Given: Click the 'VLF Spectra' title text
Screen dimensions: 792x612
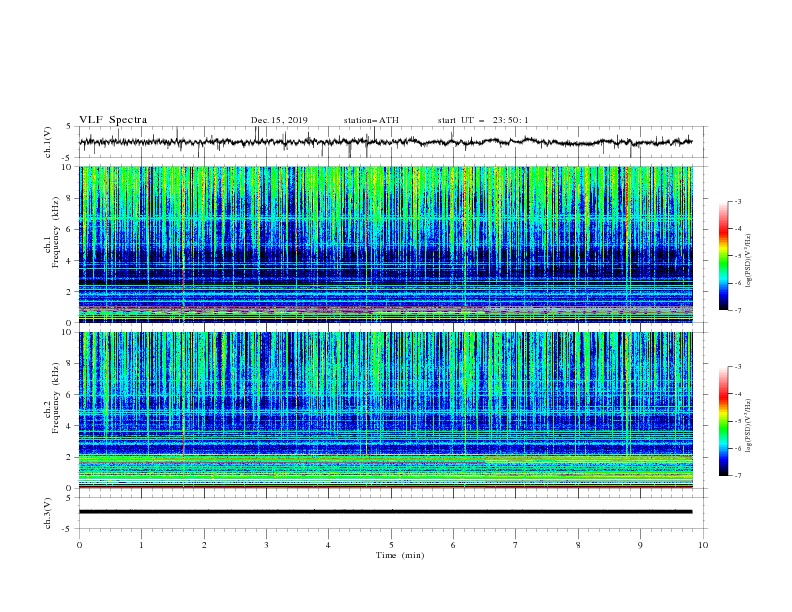Looking at the screenshot, I should (113, 120).
